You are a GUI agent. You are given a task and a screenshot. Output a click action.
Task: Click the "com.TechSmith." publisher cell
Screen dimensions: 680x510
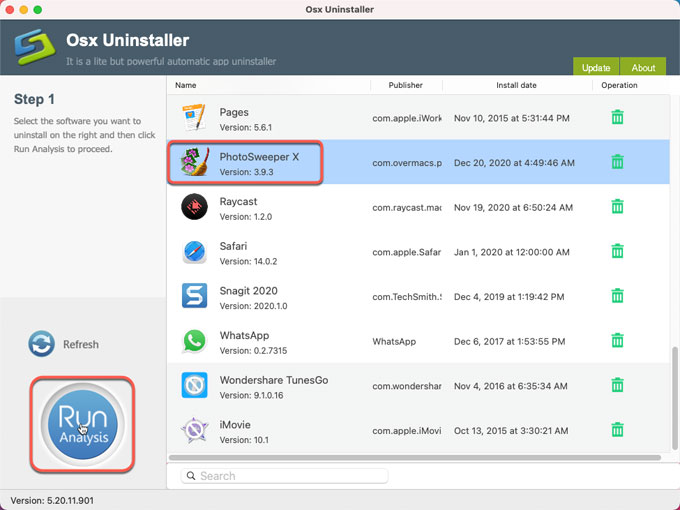click(407, 297)
